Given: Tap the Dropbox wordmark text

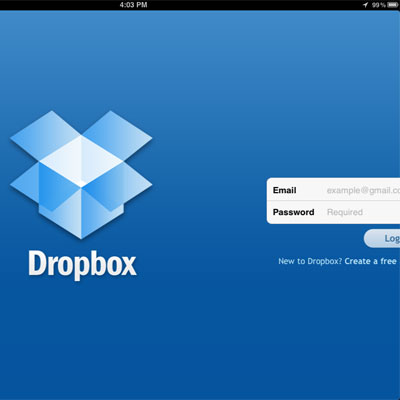Looking at the screenshot, I should (82, 265).
